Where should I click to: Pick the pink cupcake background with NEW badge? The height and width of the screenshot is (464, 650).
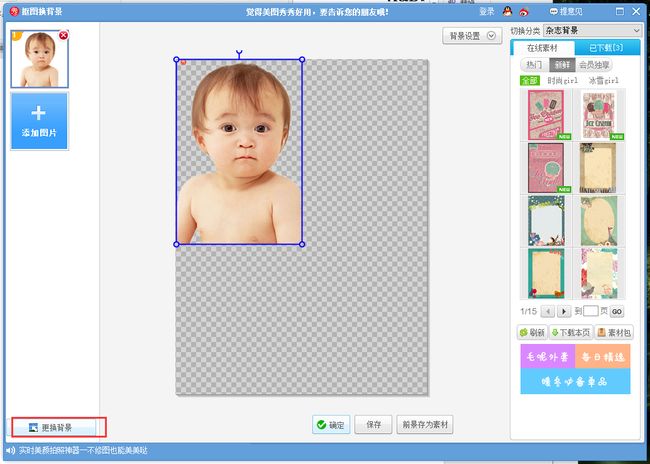point(546,168)
